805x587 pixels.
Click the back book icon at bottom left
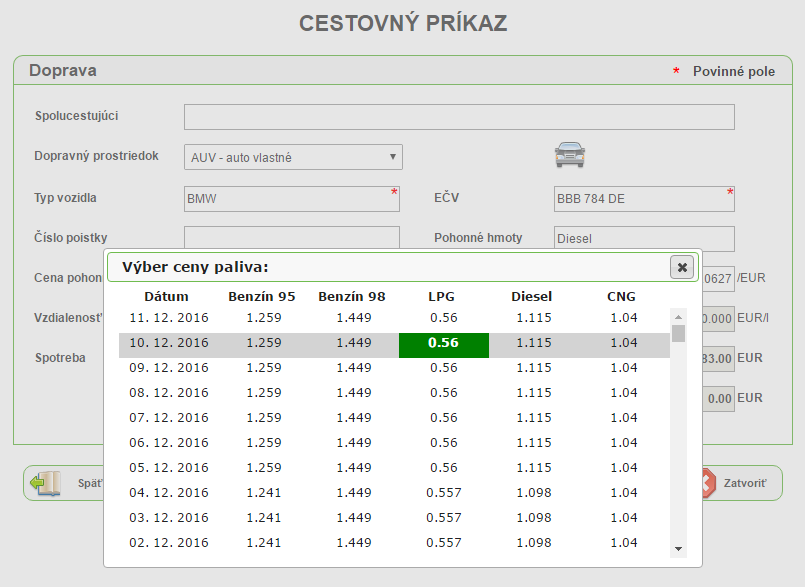(x=45, y=483)
